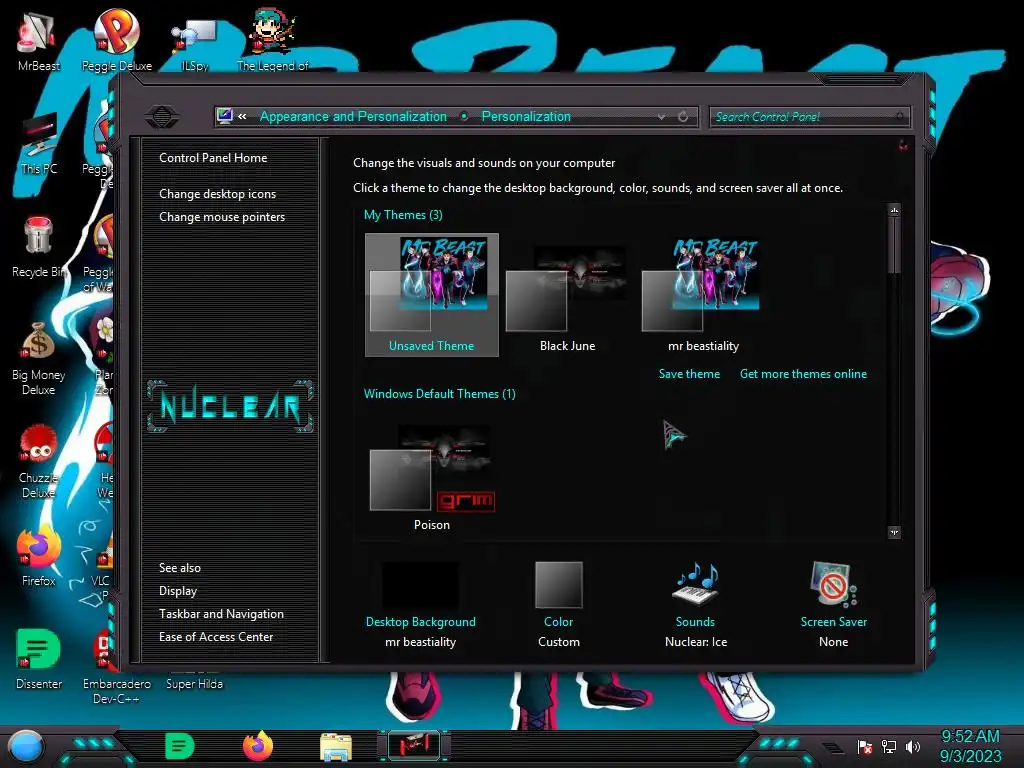The height and width of the screenshot is (768, 1024).
Task: Open Ease of Access Center link
Action: tap(216, 637)
